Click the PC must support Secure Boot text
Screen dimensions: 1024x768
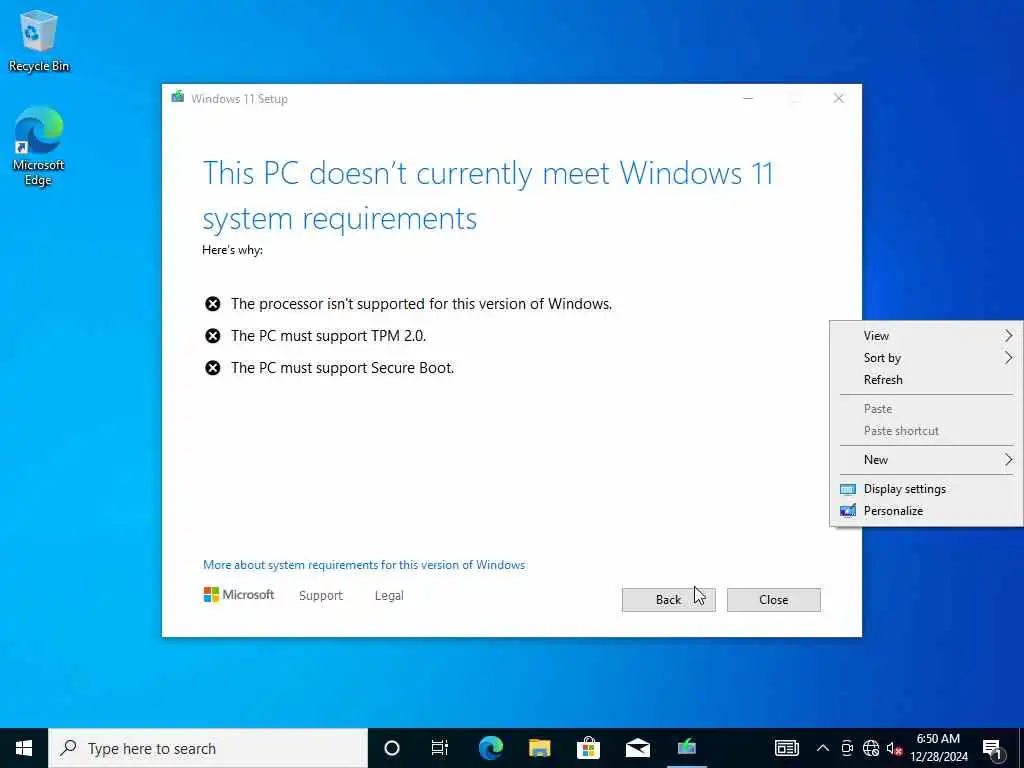pos(342,368)
